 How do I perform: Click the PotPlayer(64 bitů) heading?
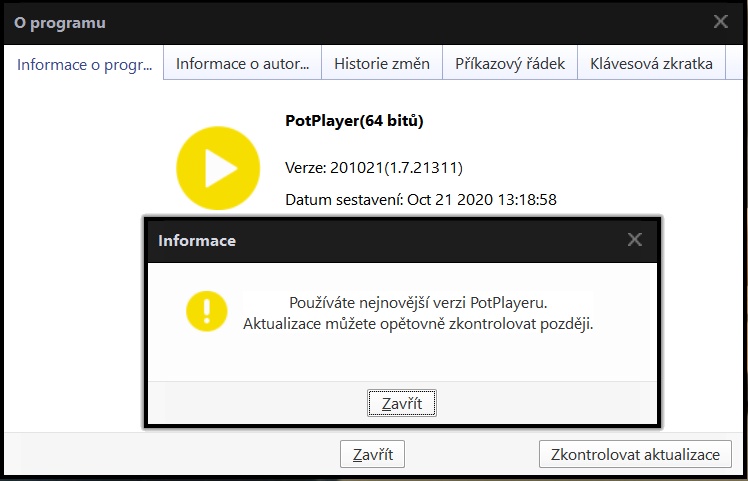click(354, 121)
